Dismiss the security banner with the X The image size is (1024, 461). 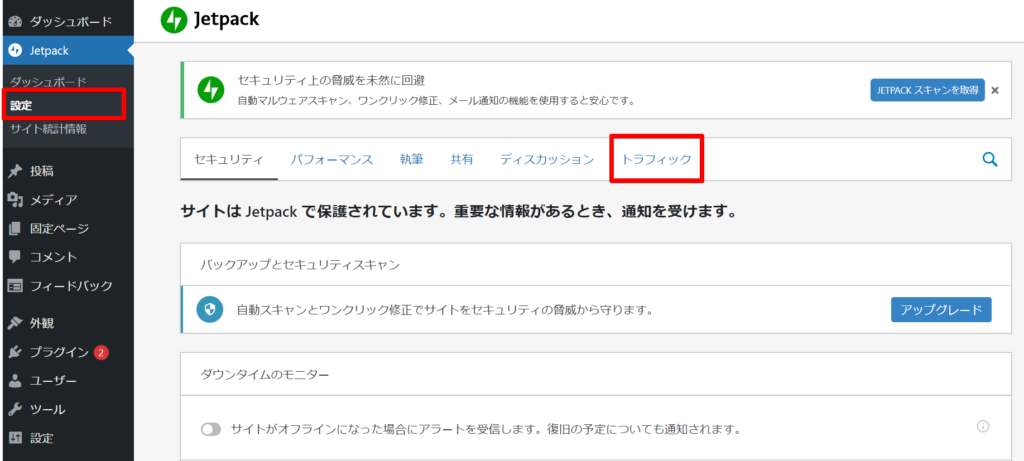tap(995, 90)
